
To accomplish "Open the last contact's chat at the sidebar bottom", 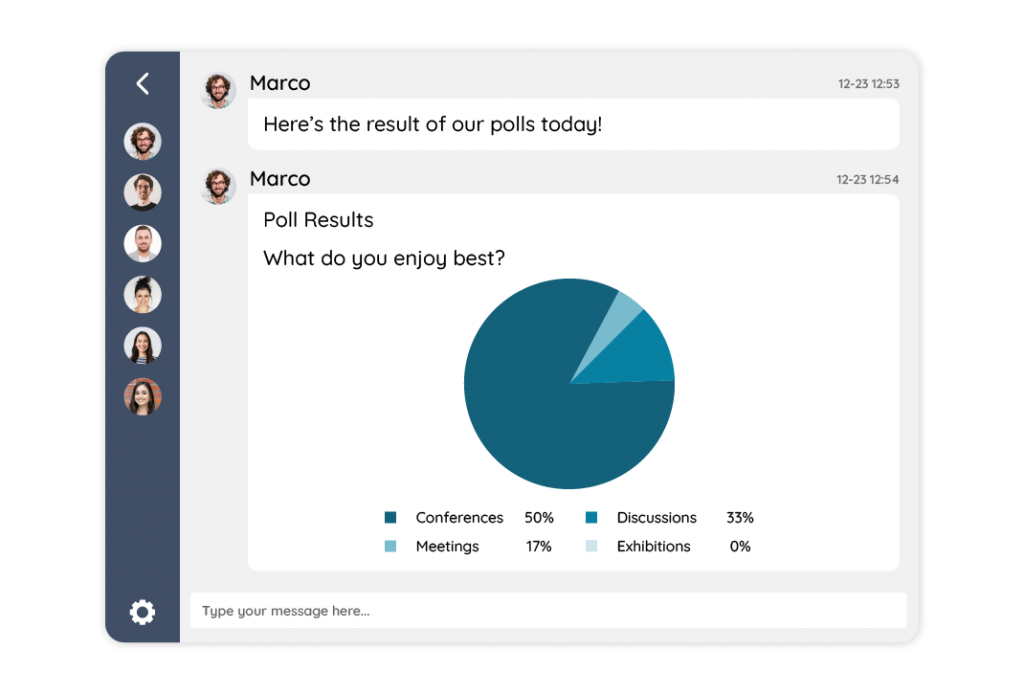I will 142,395.
